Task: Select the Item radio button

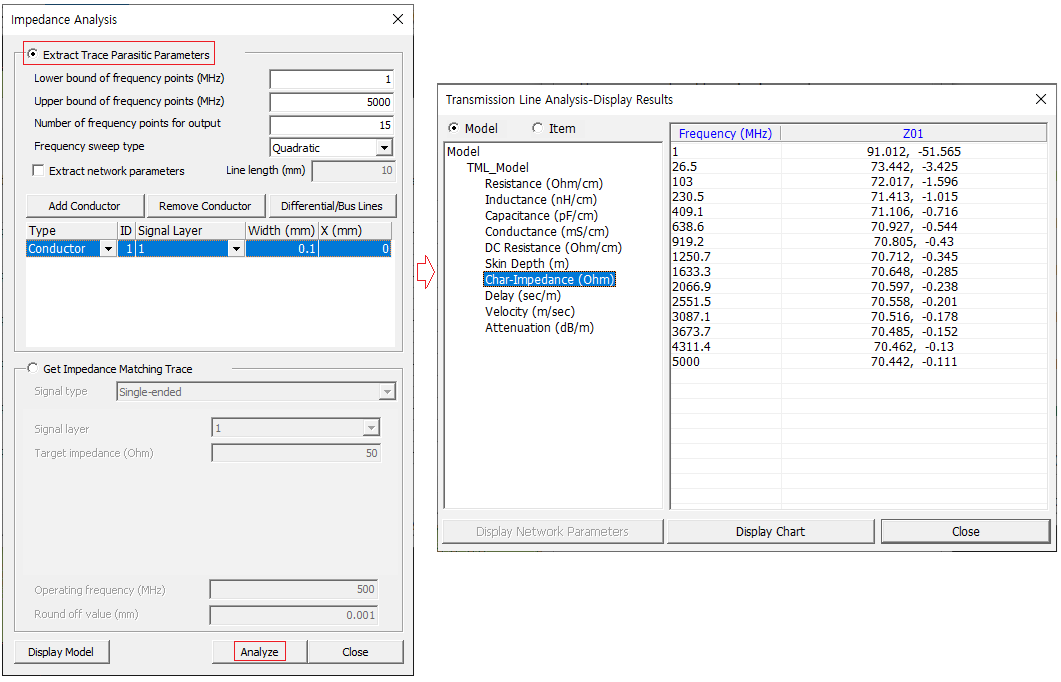Action: point(538,128)
